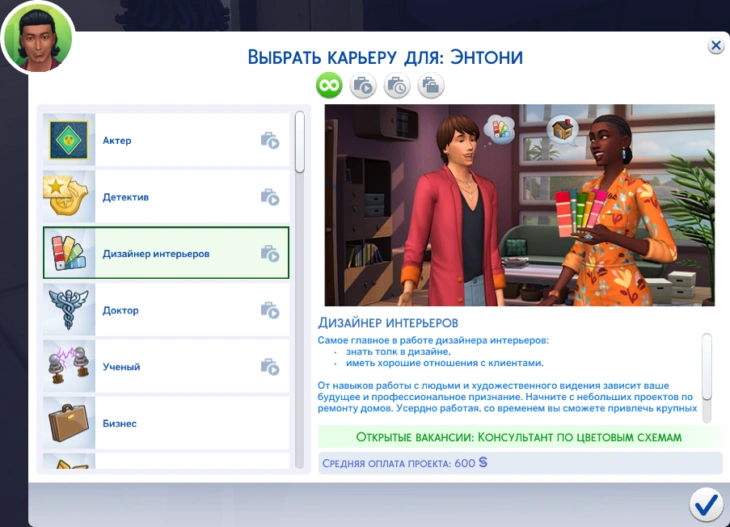Click the Актер career mask icon

click(68, 140)
